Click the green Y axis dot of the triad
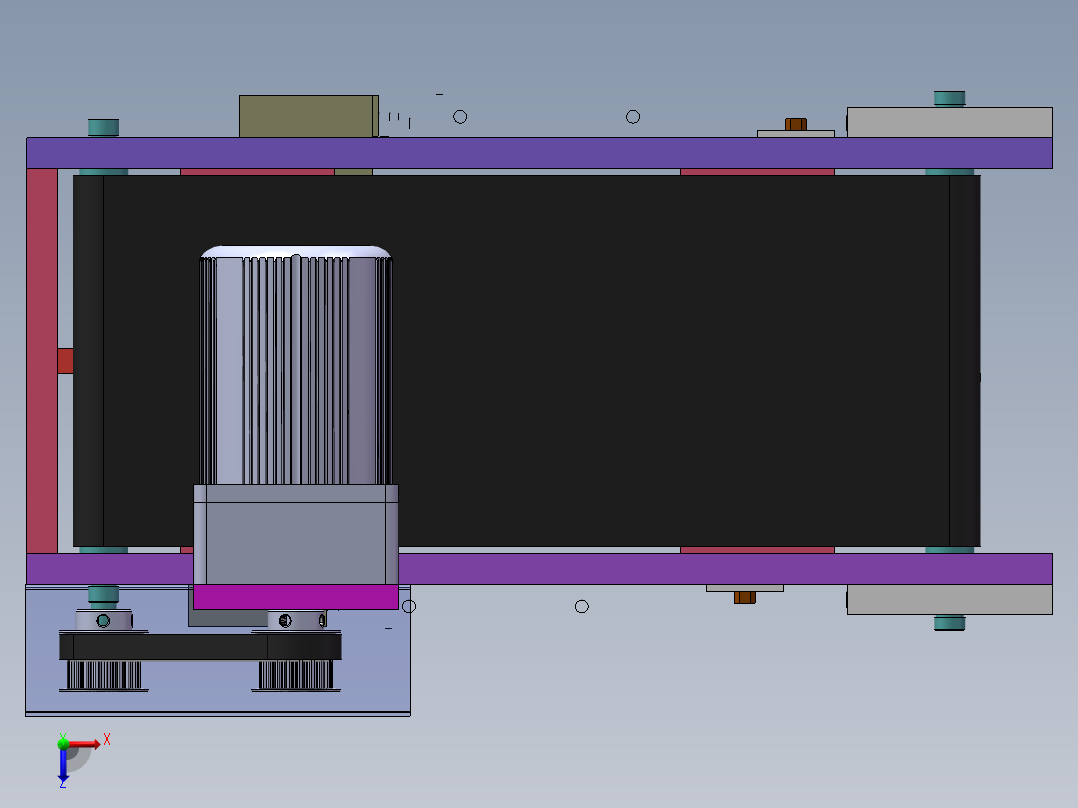Screen dimensions: 1078x808 coord(63,743)
